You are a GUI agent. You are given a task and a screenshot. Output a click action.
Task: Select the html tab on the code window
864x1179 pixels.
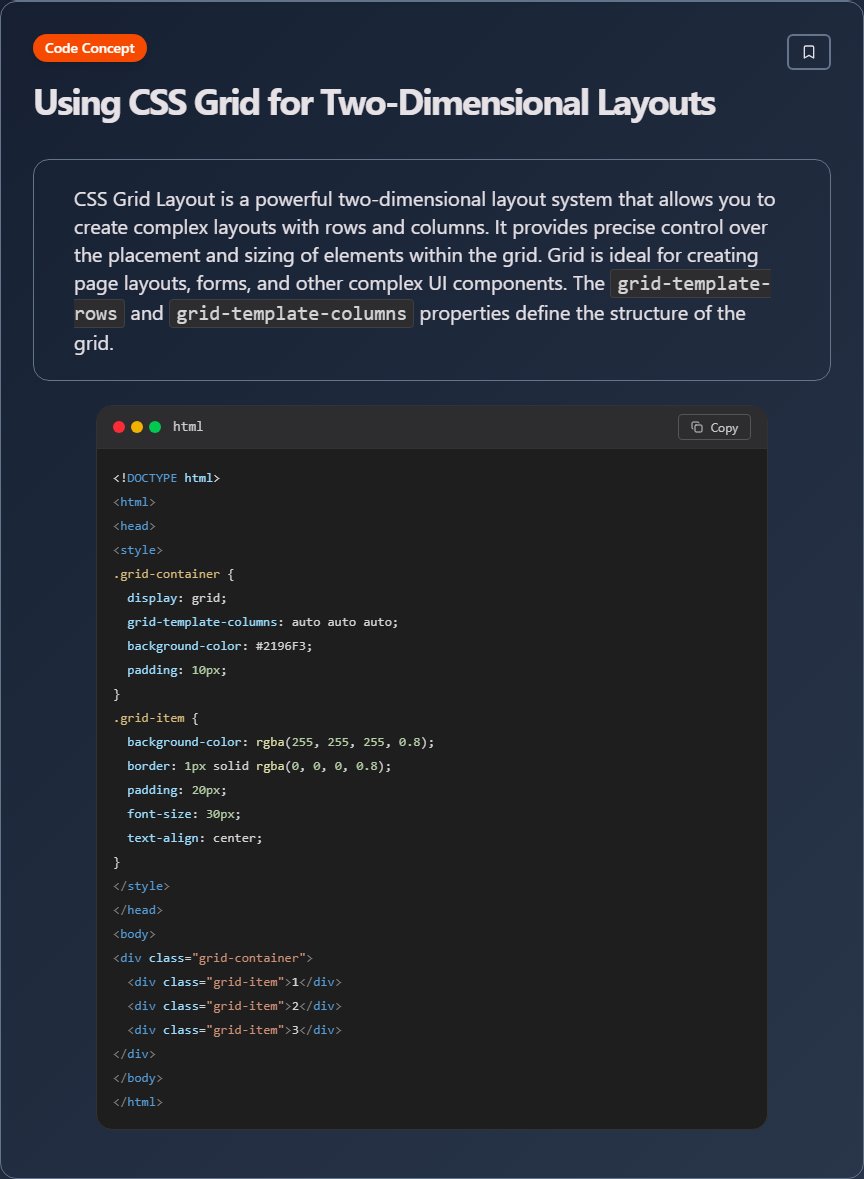click(x=188, y=426)
